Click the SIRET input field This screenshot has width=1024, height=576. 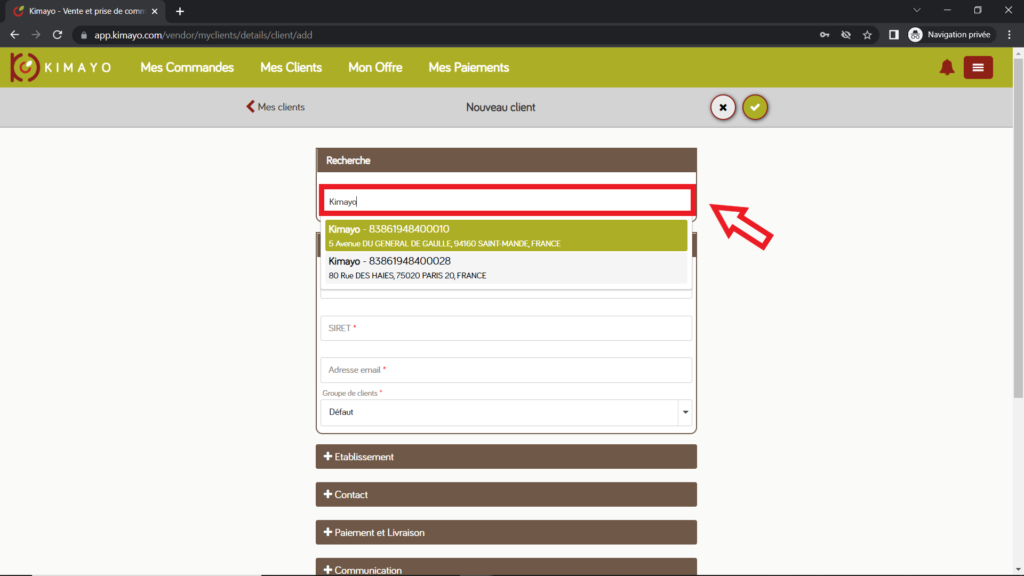(506, 328)
